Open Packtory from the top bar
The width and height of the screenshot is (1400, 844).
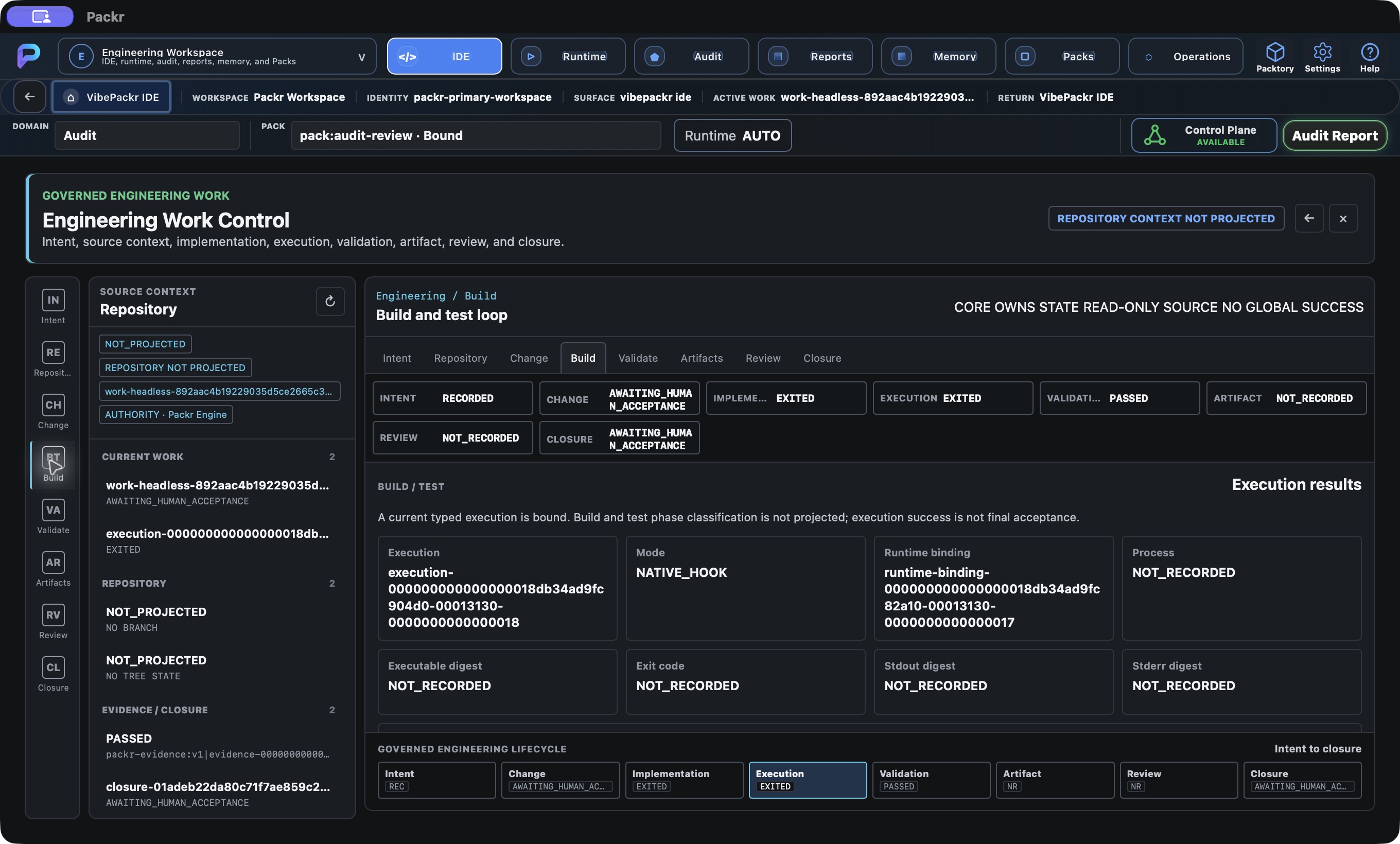[1274, 57]
